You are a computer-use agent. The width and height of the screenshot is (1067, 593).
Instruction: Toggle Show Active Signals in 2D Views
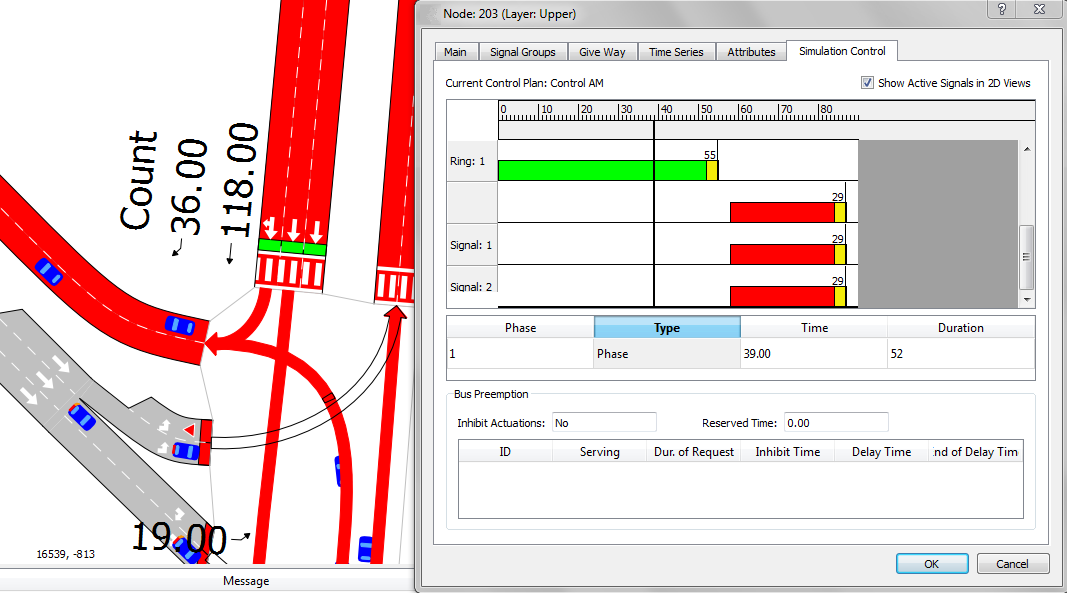coord(867,83)
